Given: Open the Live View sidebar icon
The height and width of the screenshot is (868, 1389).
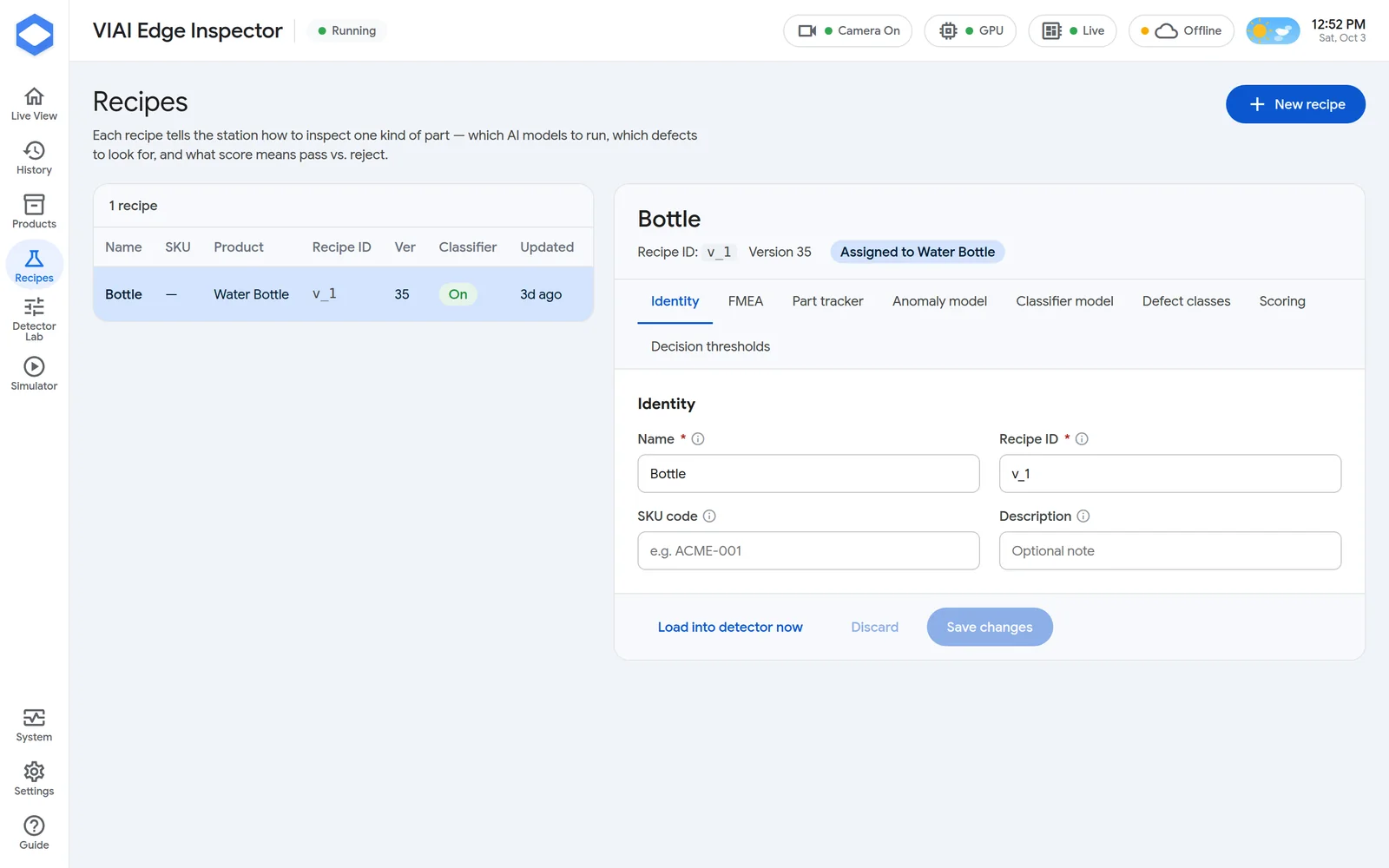Looking at the screenshot, I should tap(34, 103).
